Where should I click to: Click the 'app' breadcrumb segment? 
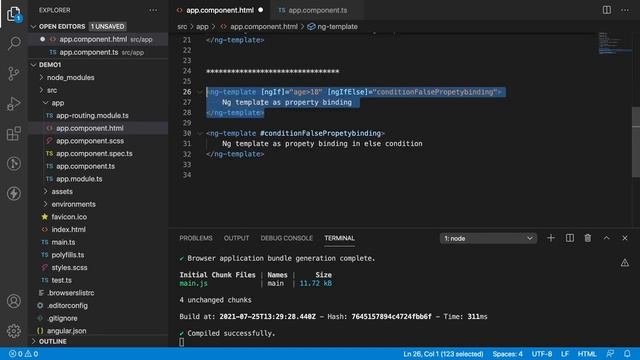(202, 27)
